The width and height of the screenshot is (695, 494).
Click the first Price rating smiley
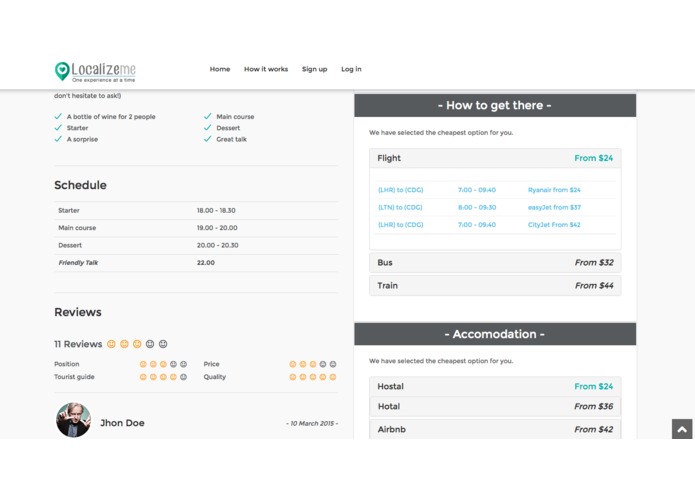click(293, 364)
